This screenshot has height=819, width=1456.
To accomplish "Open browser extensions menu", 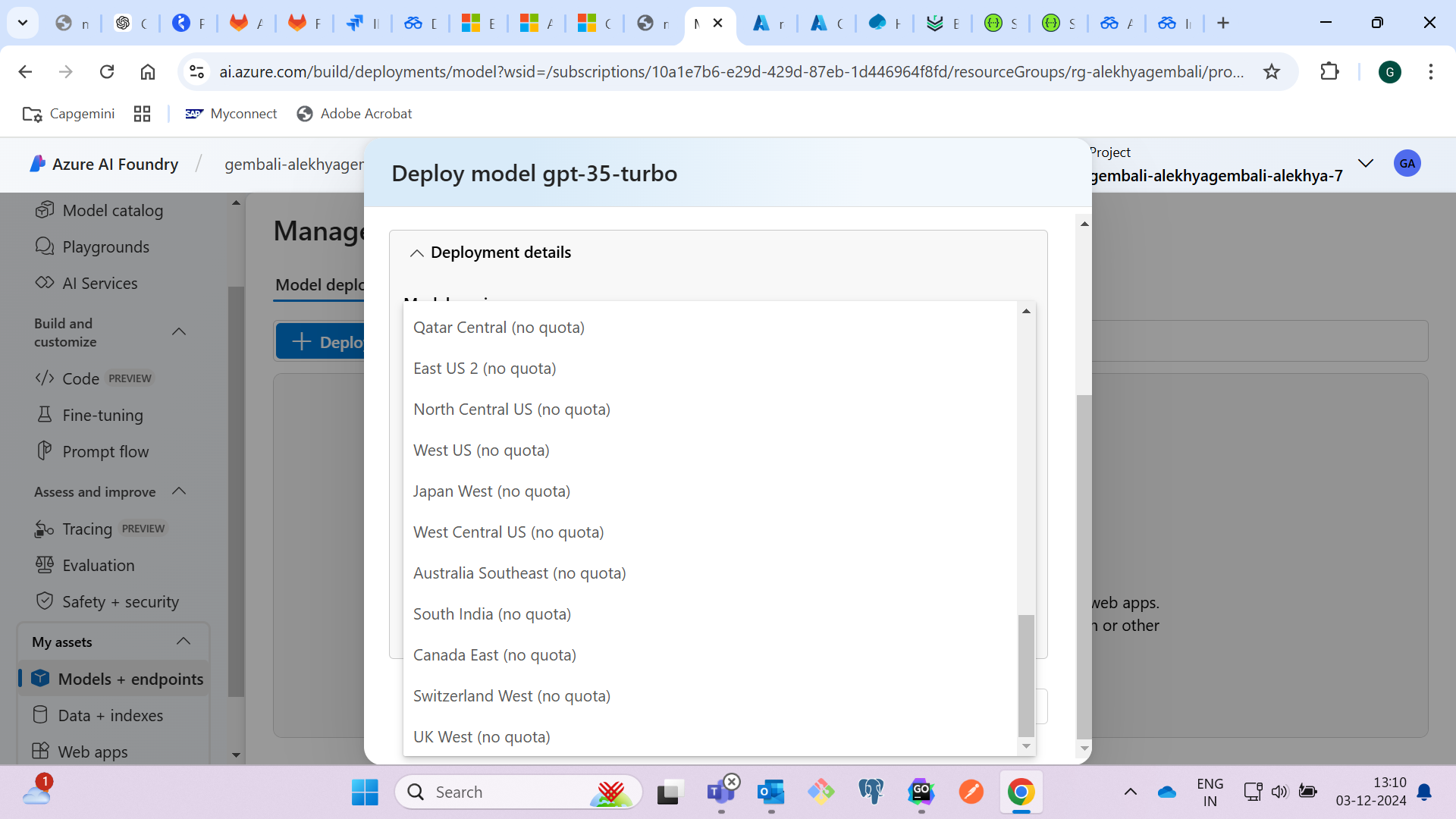I will pyautogui.click(x=1329, y=71).
